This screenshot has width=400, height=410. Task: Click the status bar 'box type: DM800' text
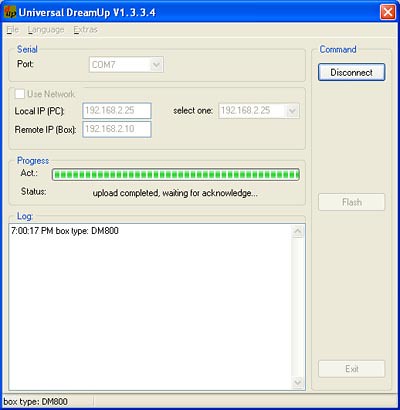coord(35,402)
